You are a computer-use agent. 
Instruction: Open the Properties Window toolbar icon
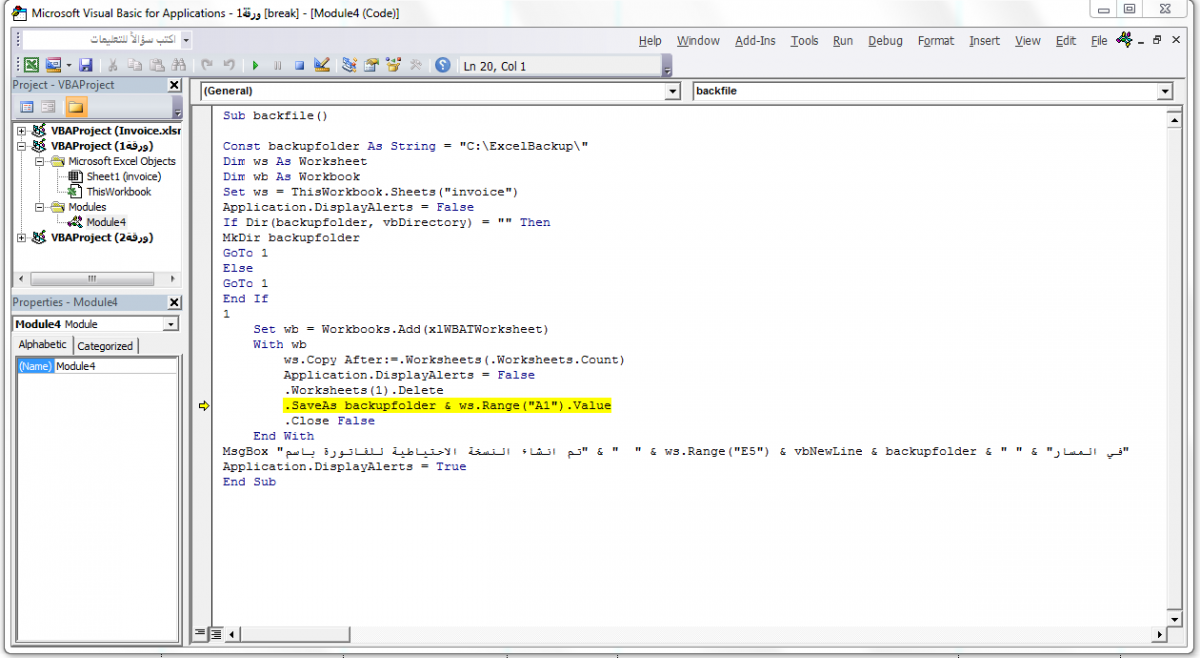pos(371,65)
